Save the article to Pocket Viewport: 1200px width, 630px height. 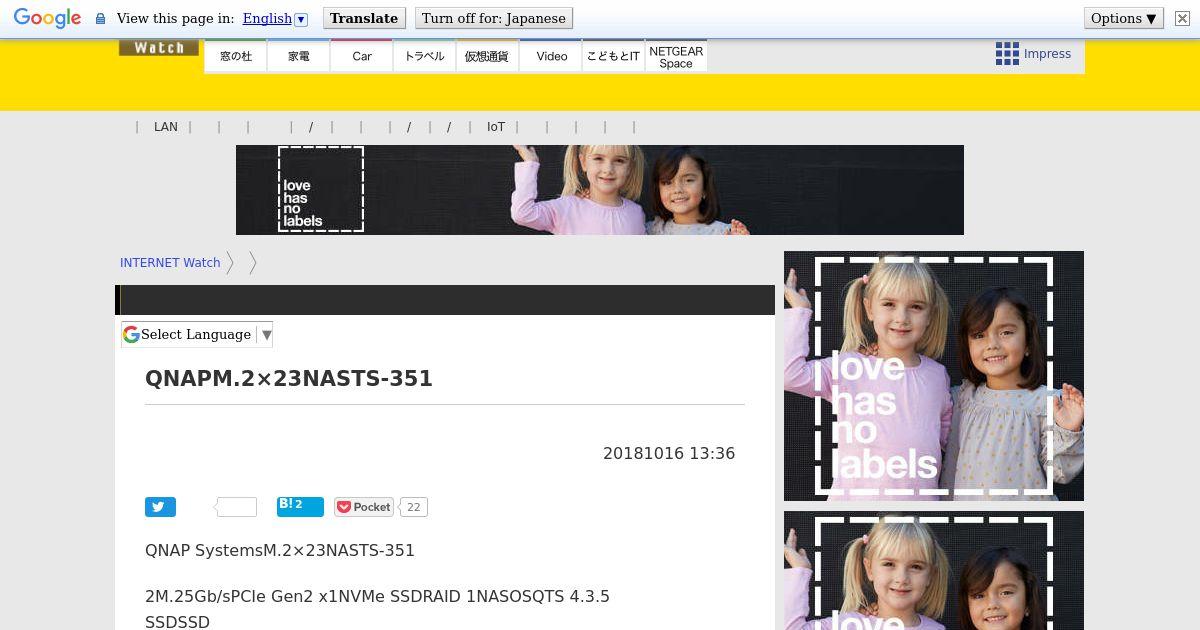click(x=364, y=507)
